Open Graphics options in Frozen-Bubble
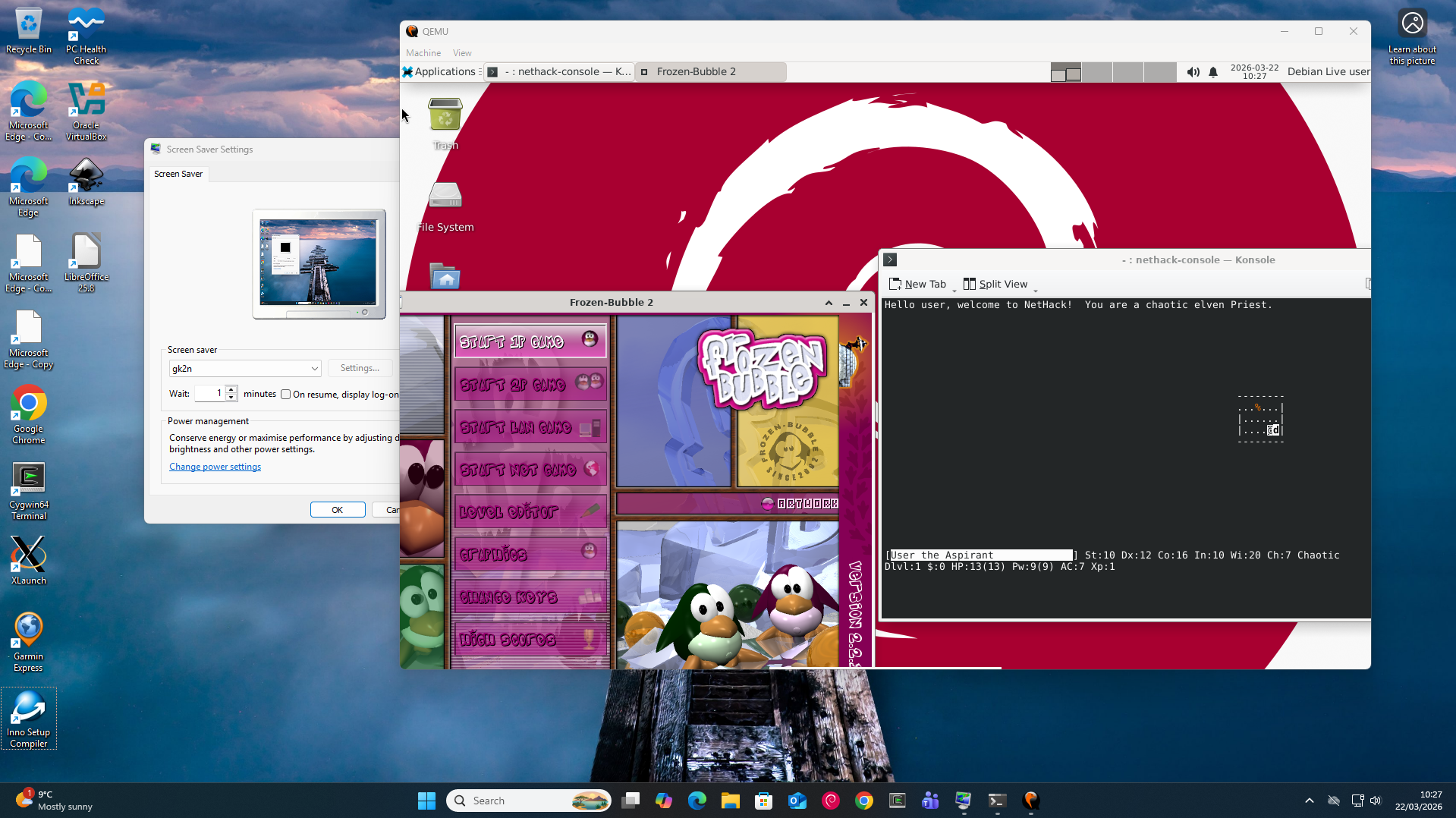The image size is (1456, 818). 530,554
